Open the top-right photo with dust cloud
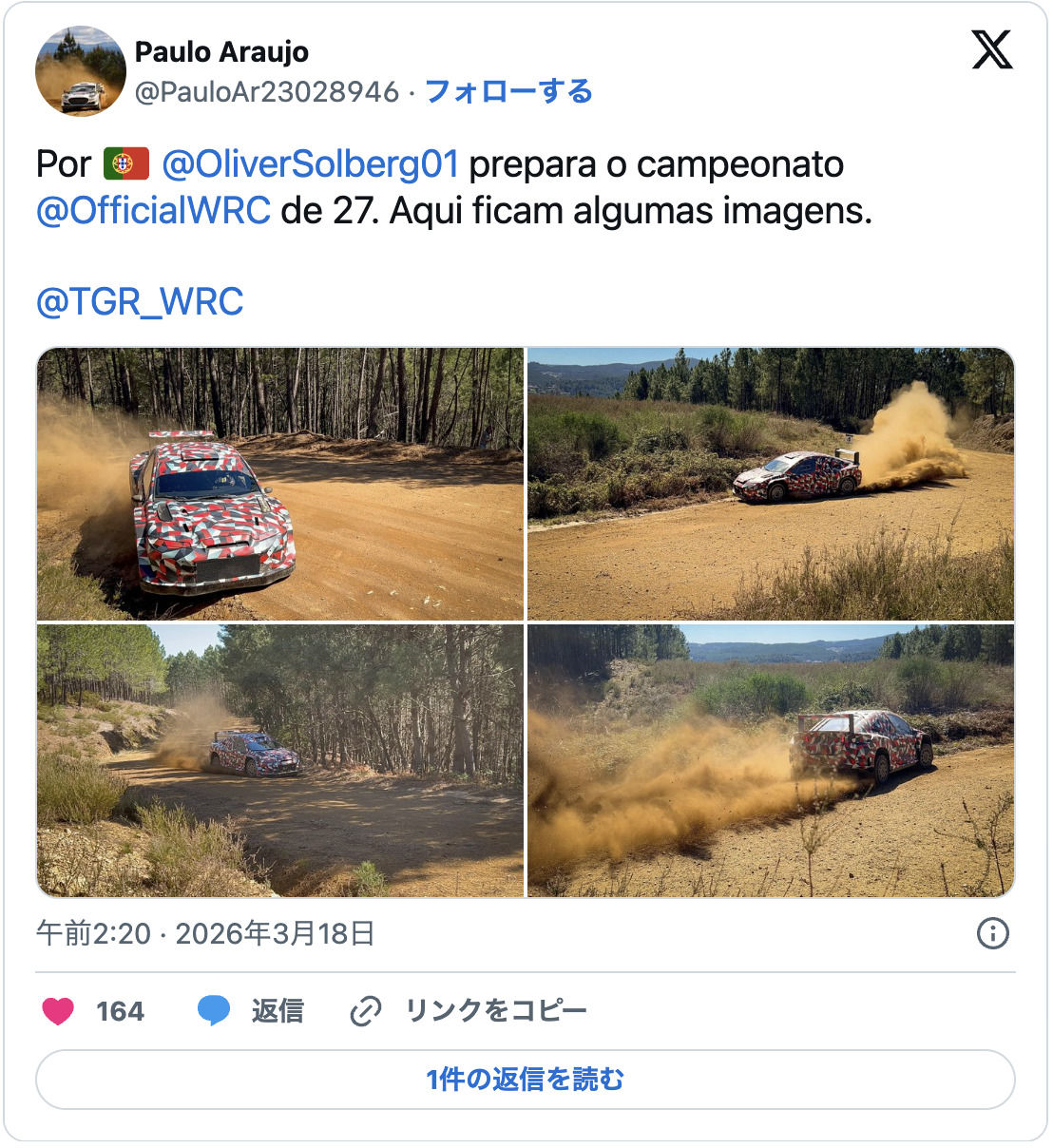The height and width of the screenshot is (1148, 1053). [x=771, y=484]
